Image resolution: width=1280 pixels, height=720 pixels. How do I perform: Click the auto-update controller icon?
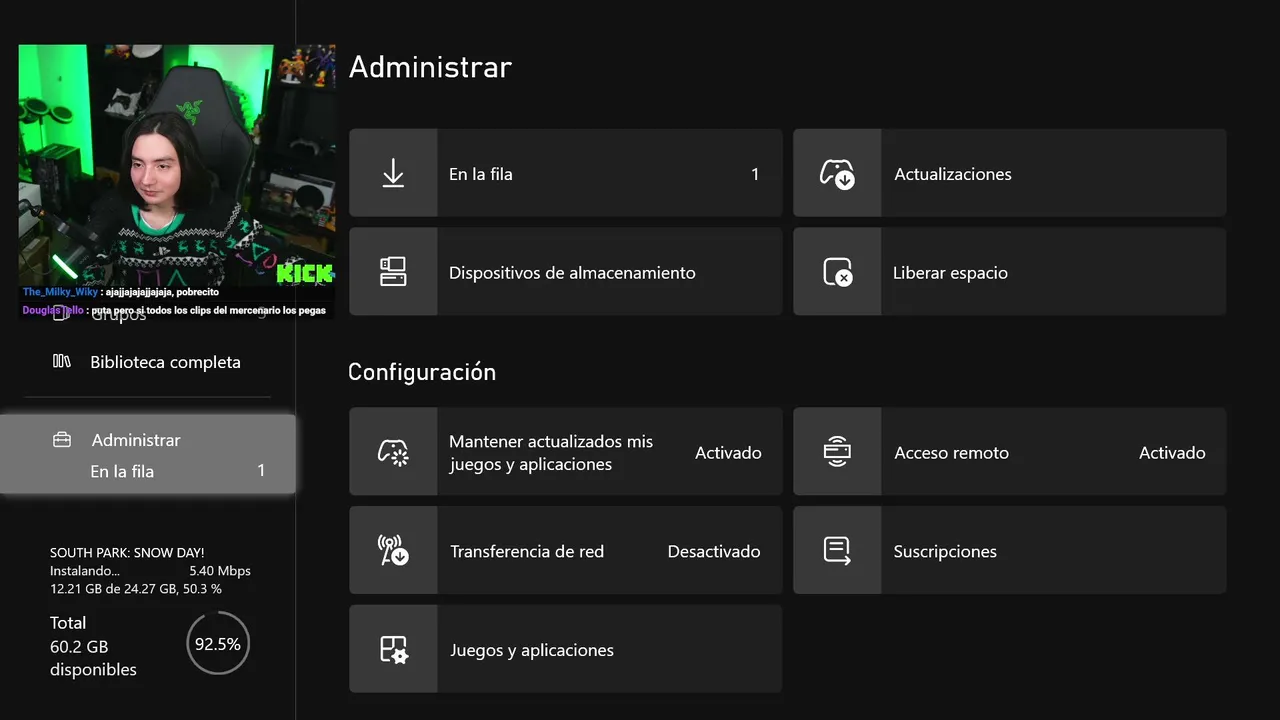click(393, 452)
